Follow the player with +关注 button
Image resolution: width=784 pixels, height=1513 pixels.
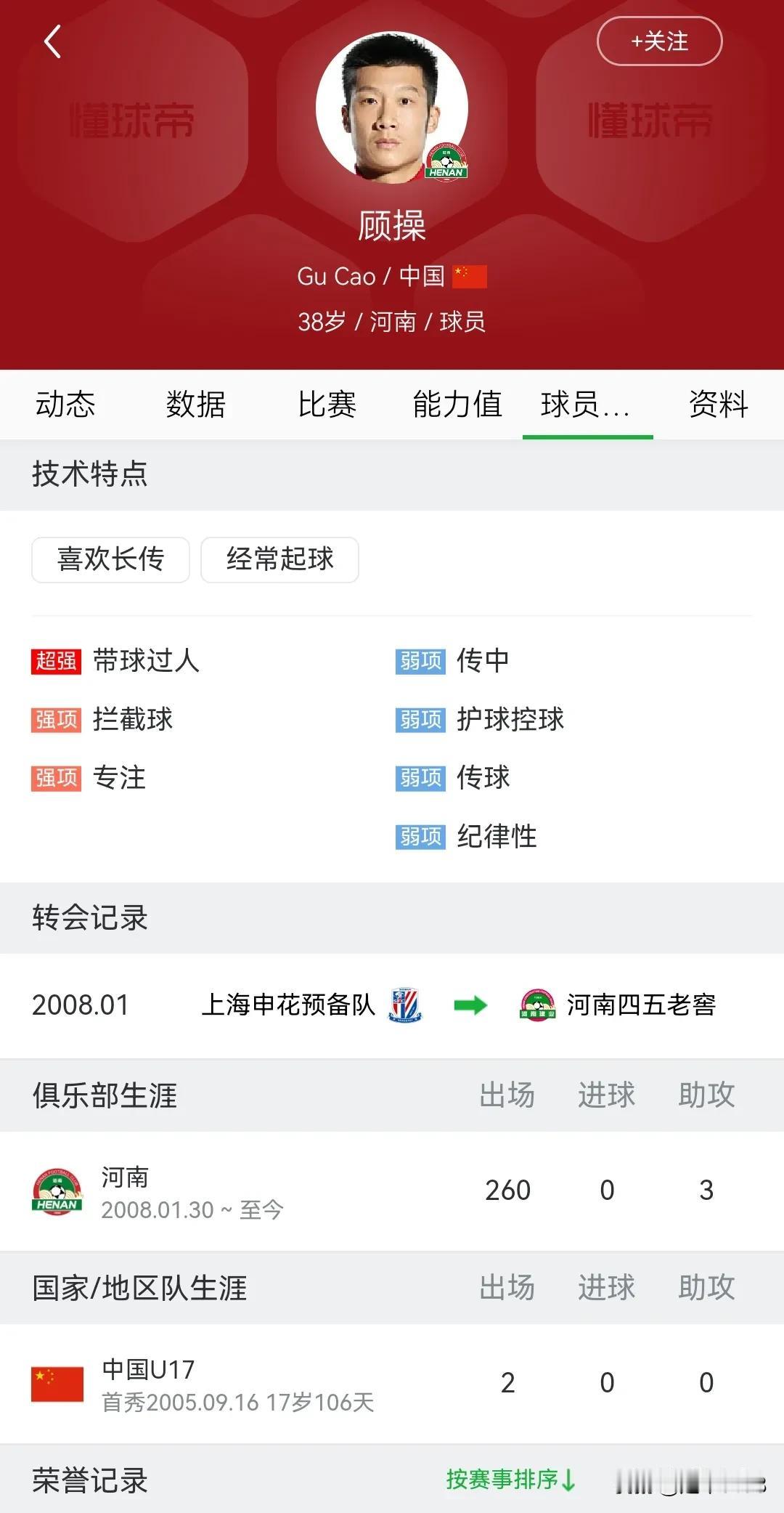[659, 41]
